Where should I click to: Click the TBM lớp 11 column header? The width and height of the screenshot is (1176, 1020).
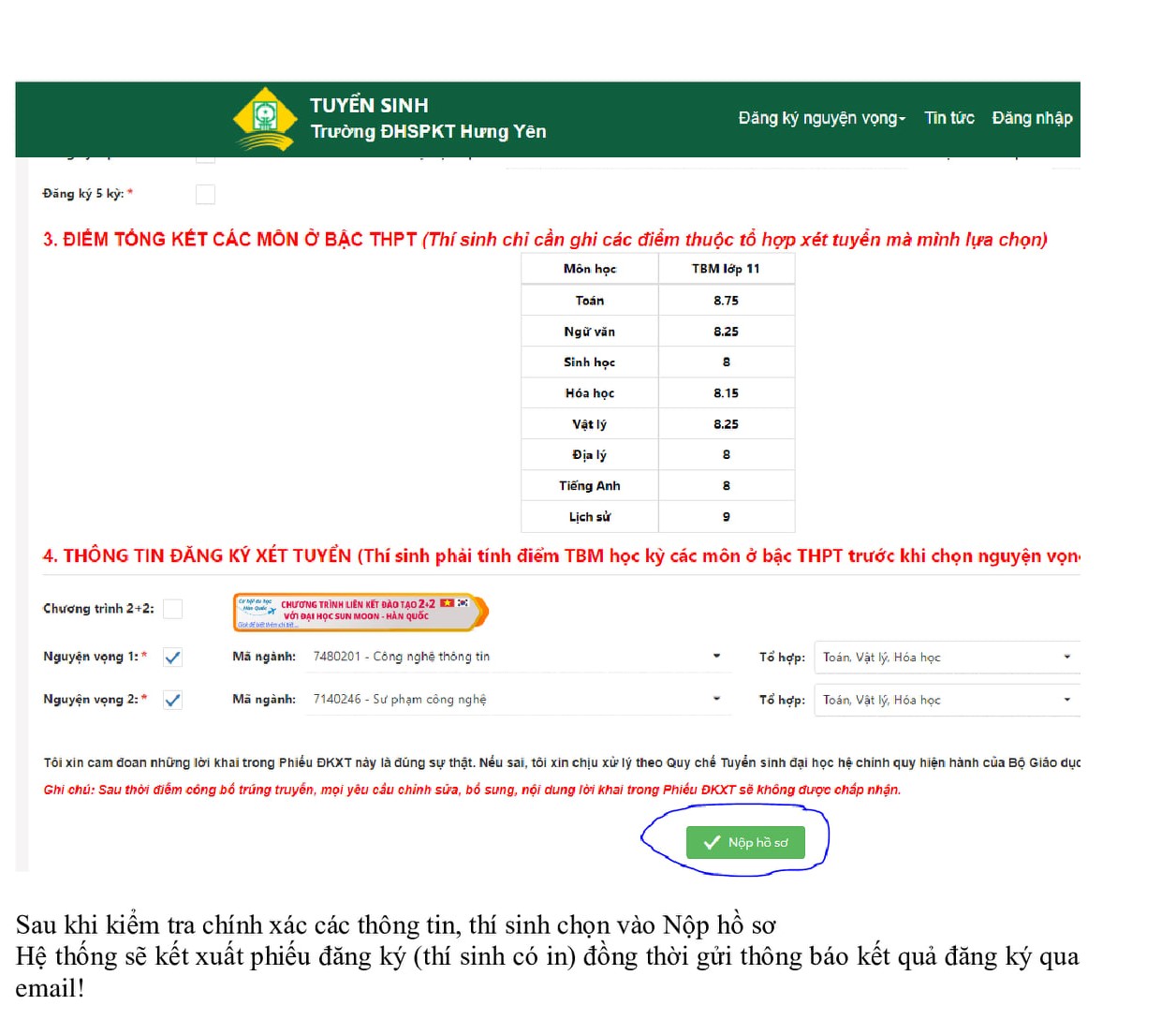click(727, 269)
